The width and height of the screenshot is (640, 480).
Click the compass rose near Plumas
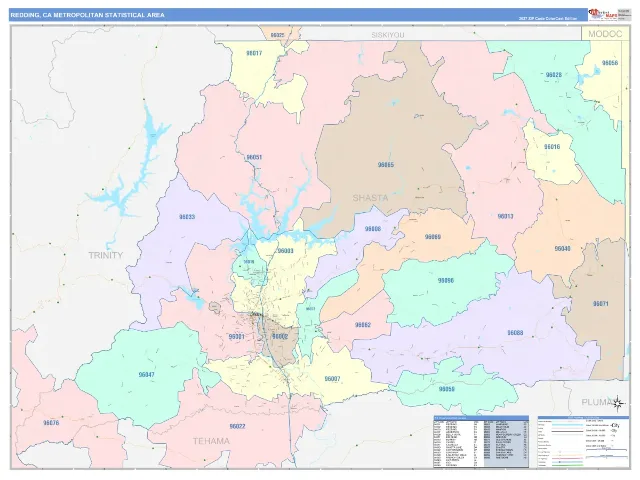pyautogui.click(x=618, y=404)
